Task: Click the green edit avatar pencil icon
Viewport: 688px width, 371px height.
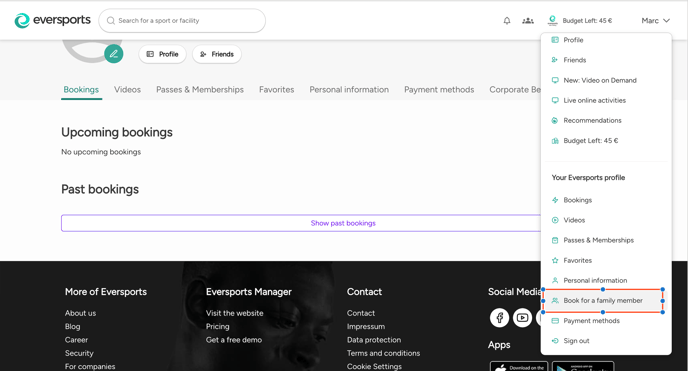Action: click(x=114, y=54)
